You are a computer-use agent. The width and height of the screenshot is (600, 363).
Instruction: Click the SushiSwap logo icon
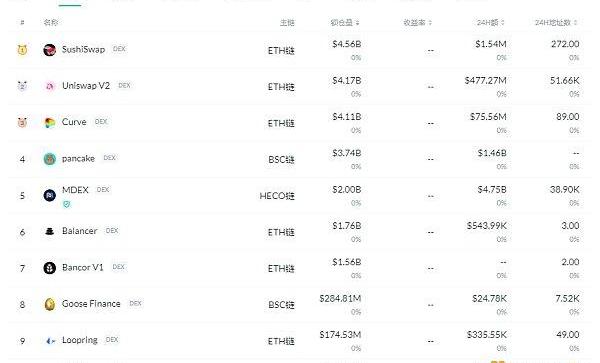pyautogui.click(x=49, y=50)
